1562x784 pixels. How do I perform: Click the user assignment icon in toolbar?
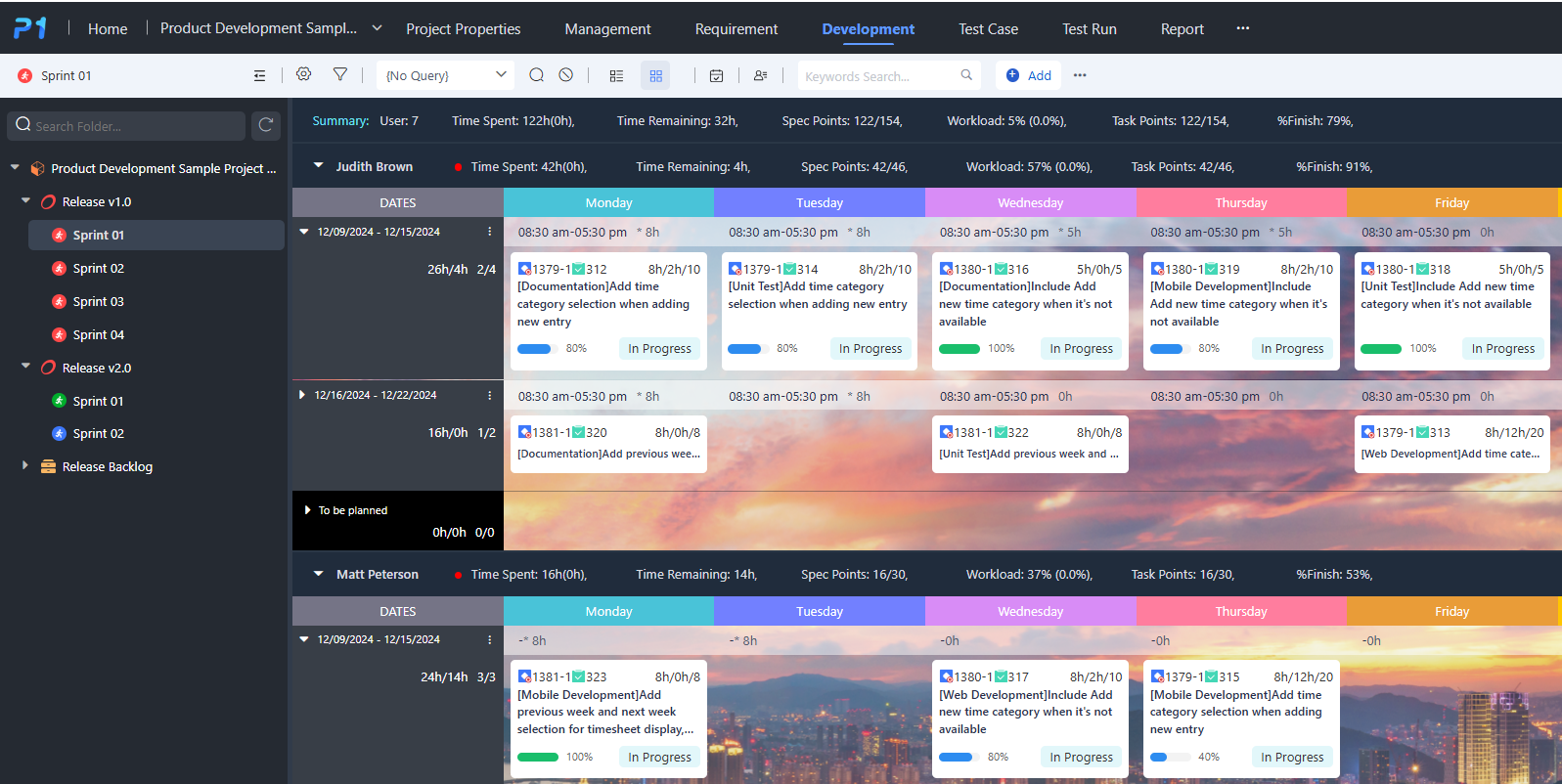[x=760, y=75]
